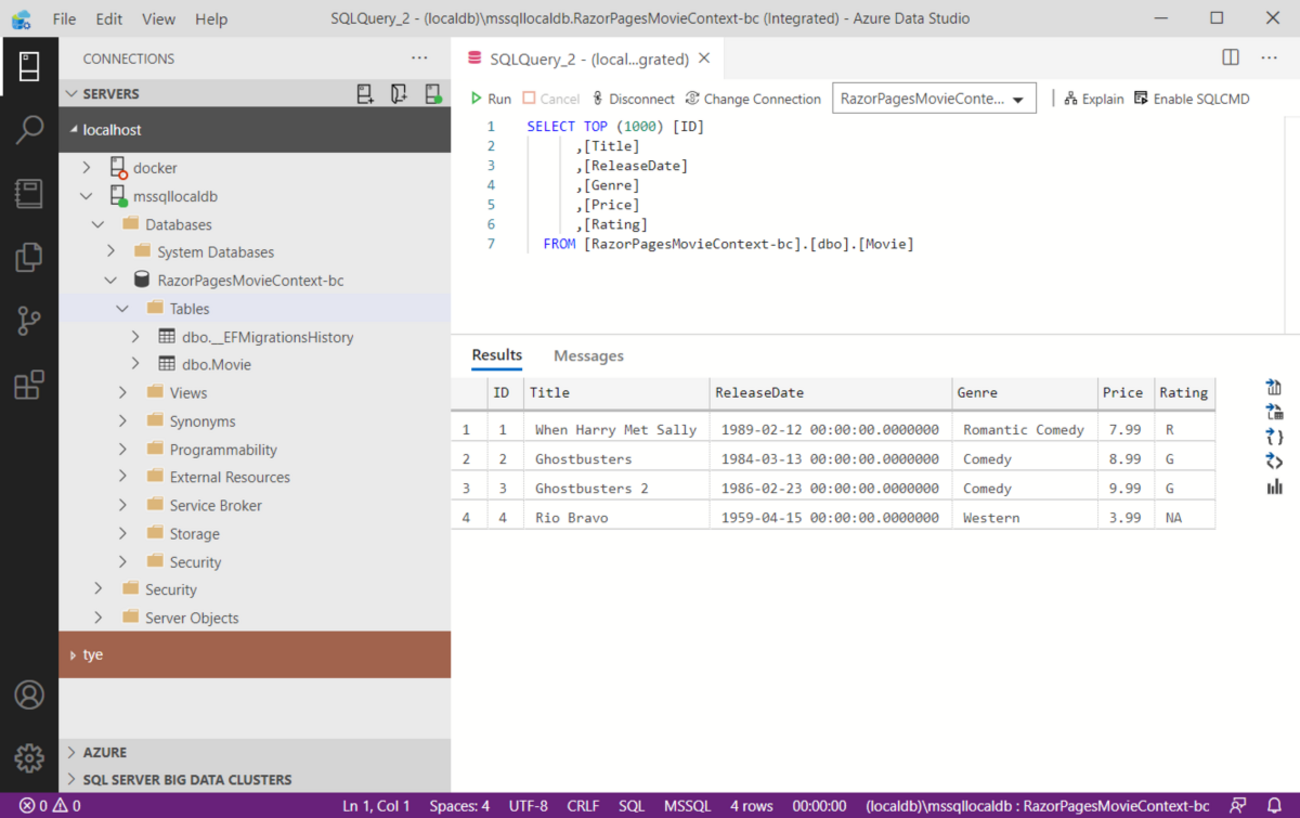Expand the tye server group
This screenshot has width=1300, height=818.
[x=73, y=655]
